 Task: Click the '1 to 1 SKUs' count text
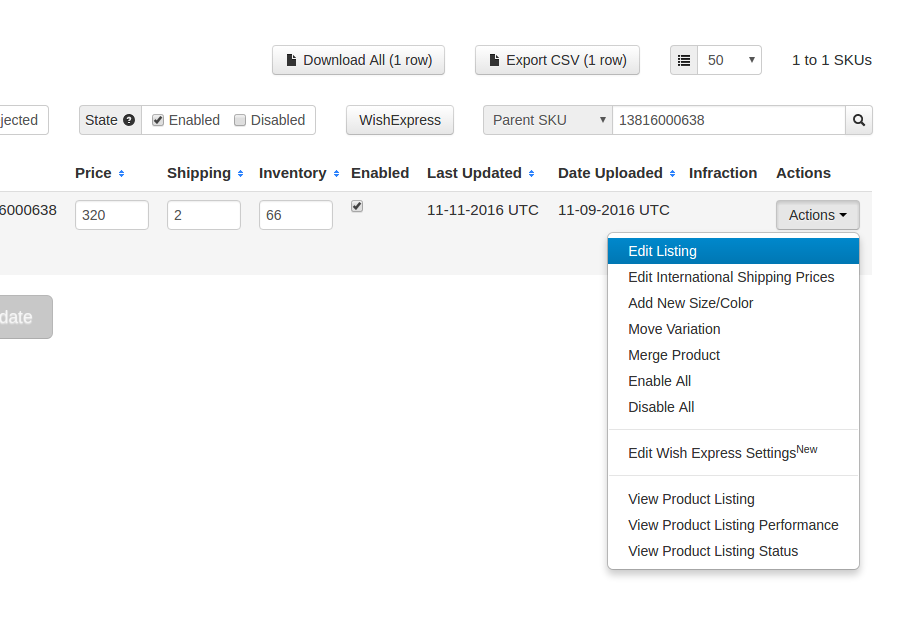tap(832, 60)
